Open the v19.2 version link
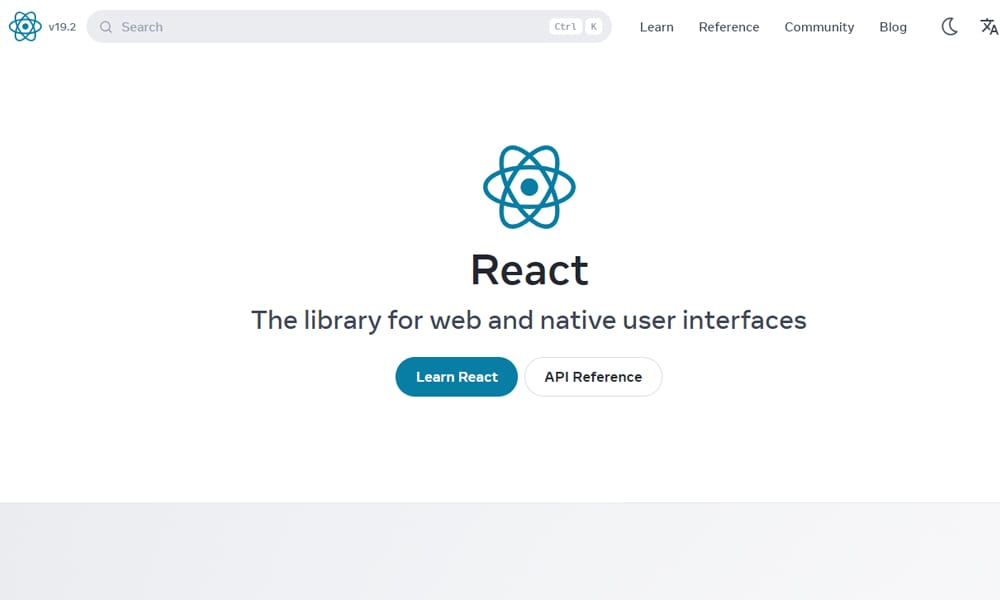 [x=62, y=27]
